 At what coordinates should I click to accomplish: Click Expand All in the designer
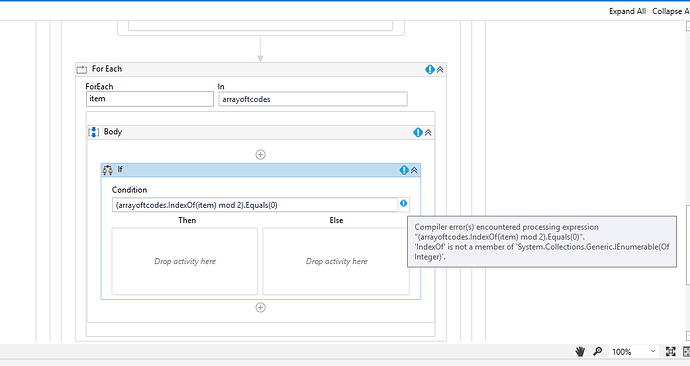627,11
